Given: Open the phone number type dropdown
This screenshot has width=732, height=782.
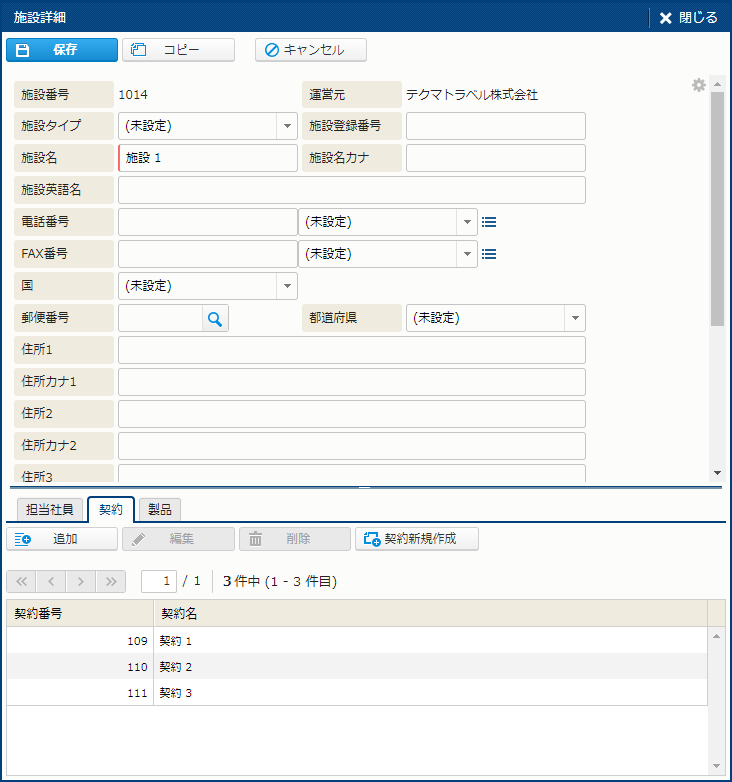Looking at the screenshot, I should coord(467,222).
